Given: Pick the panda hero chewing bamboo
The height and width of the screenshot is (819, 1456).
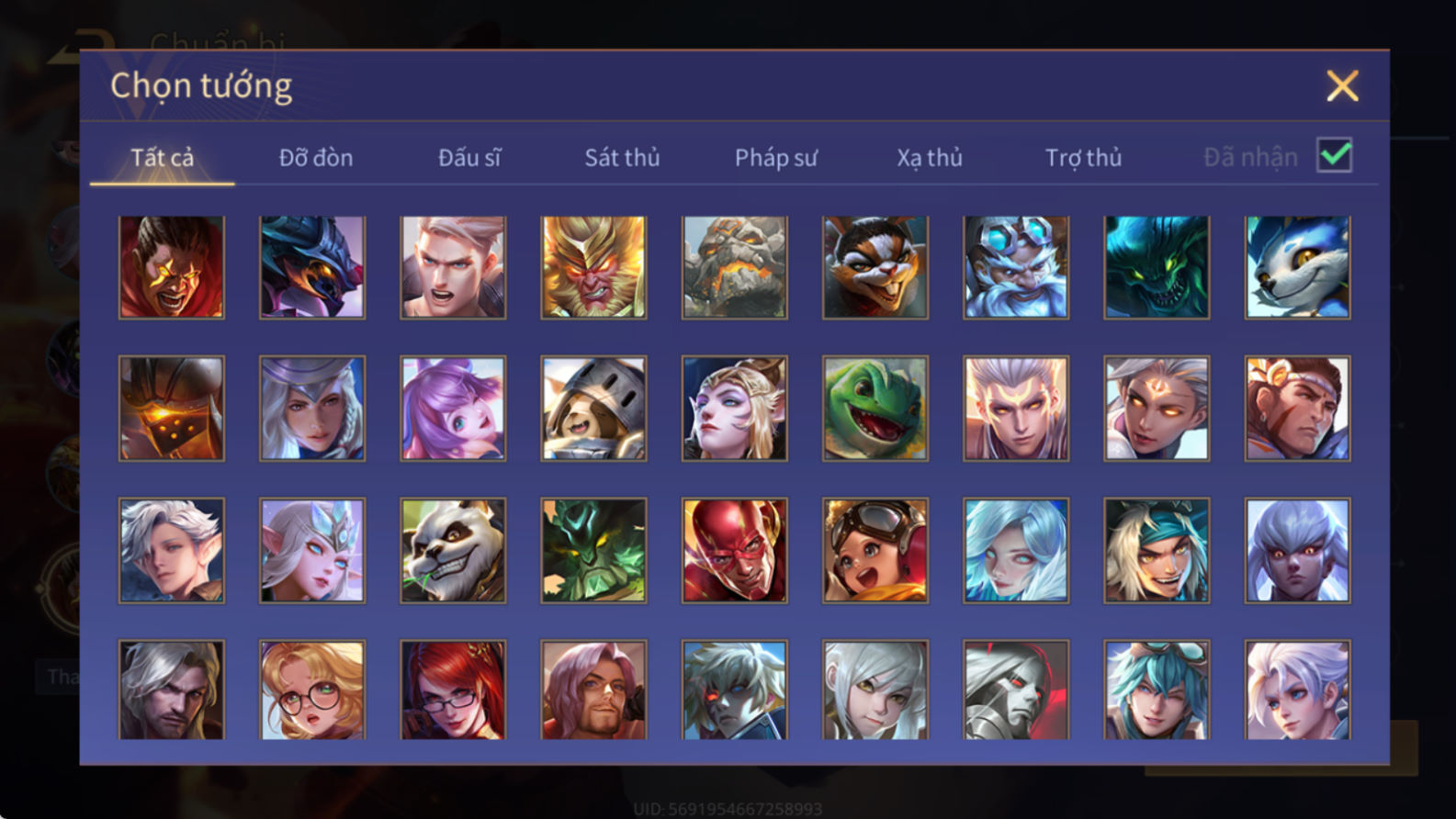Looking at the screenshot, I should tap(453, 550).
